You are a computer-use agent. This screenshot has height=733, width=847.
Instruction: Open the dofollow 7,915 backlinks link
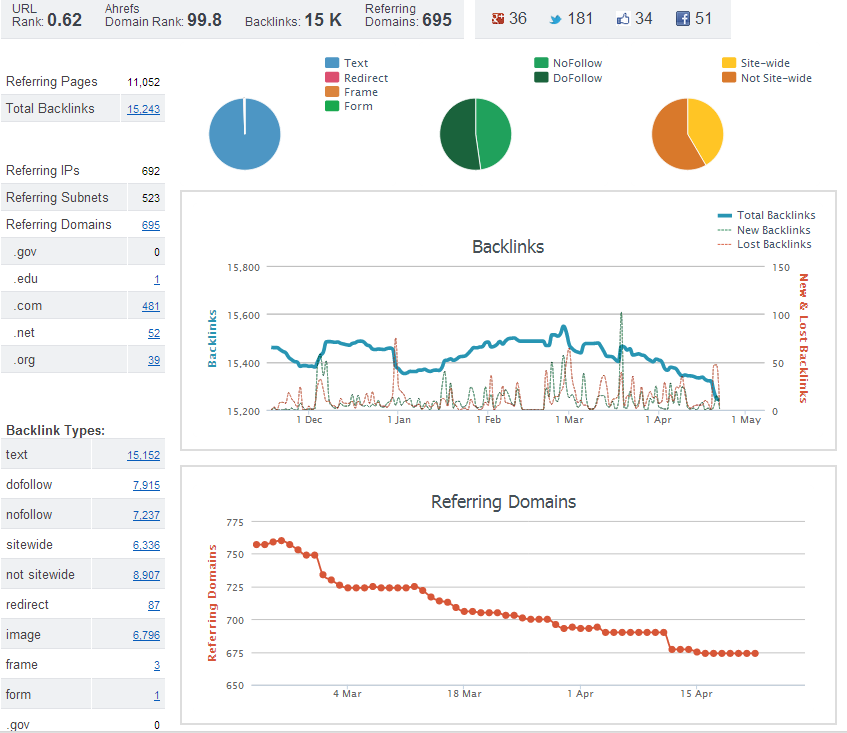[x=146, y=485]
